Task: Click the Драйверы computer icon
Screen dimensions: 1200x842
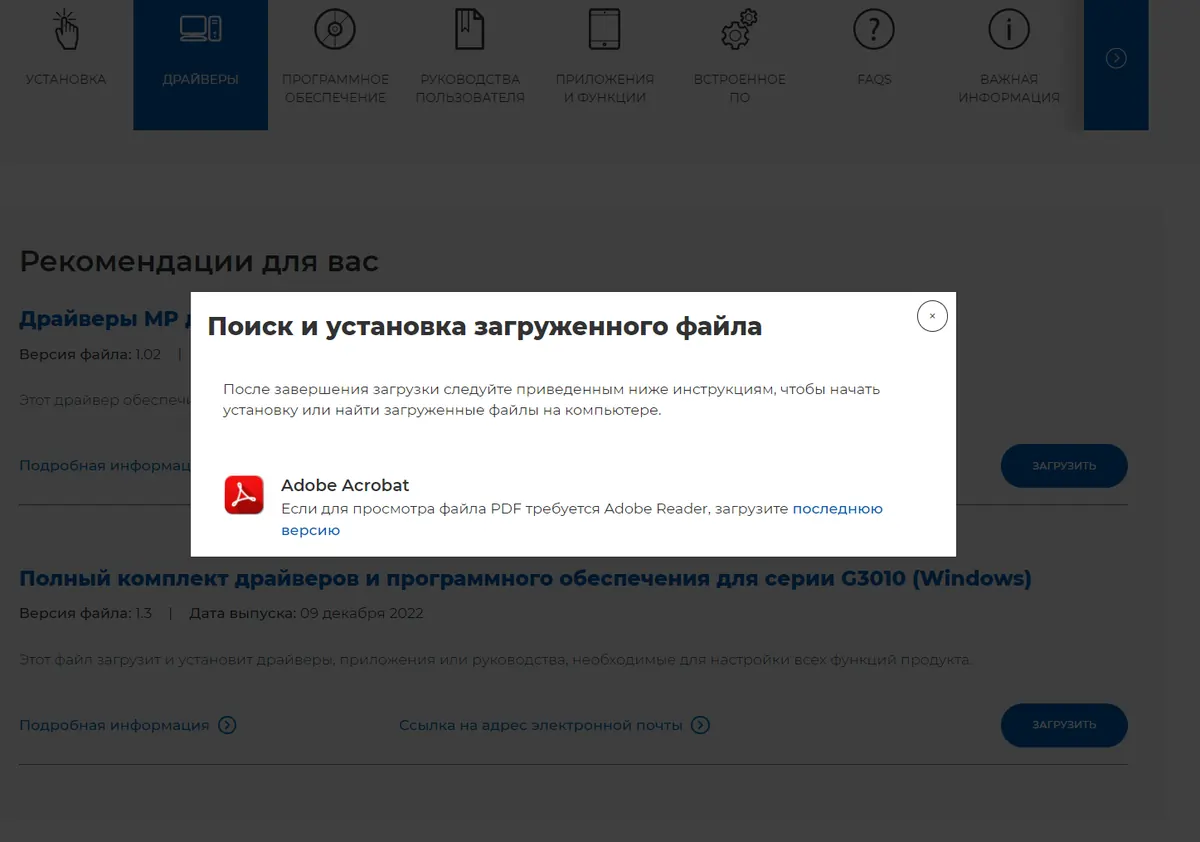Action: [200, 30]
